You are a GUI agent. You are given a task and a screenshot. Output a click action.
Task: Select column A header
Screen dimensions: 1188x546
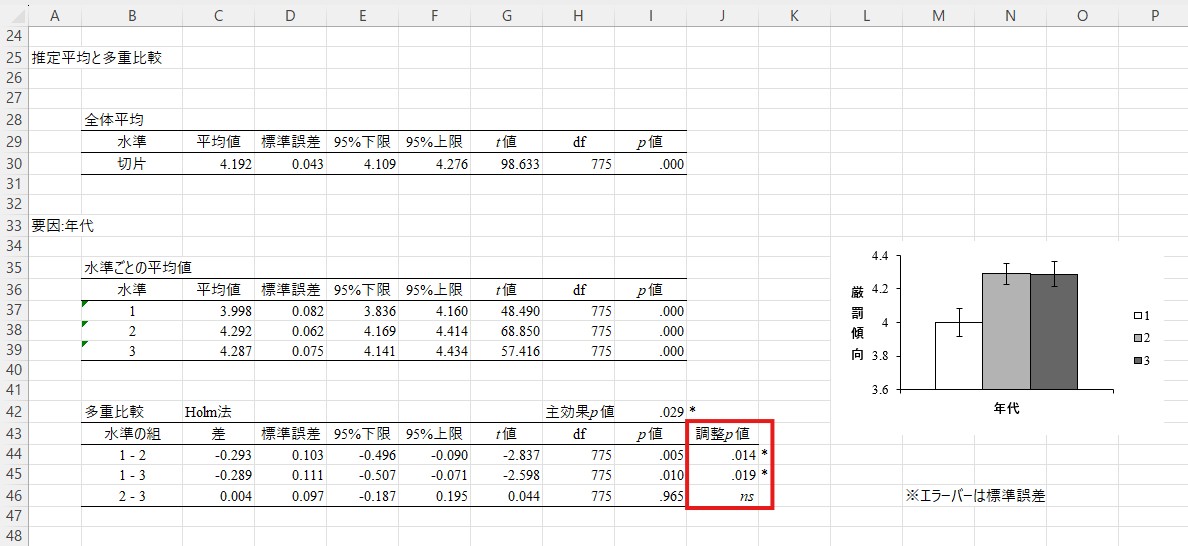(x=53, y=14)
